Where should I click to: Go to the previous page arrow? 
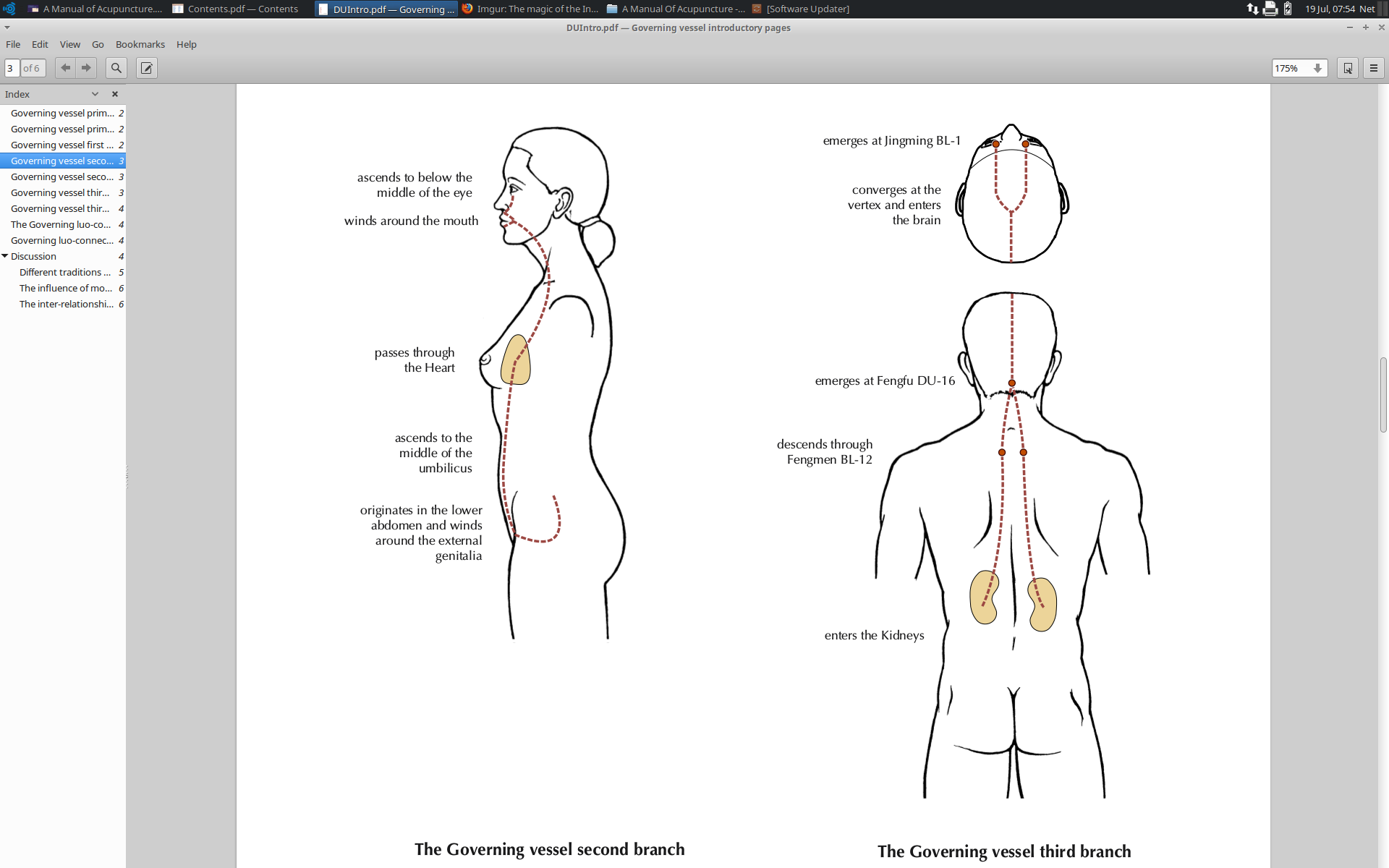(x=66, y=68)
